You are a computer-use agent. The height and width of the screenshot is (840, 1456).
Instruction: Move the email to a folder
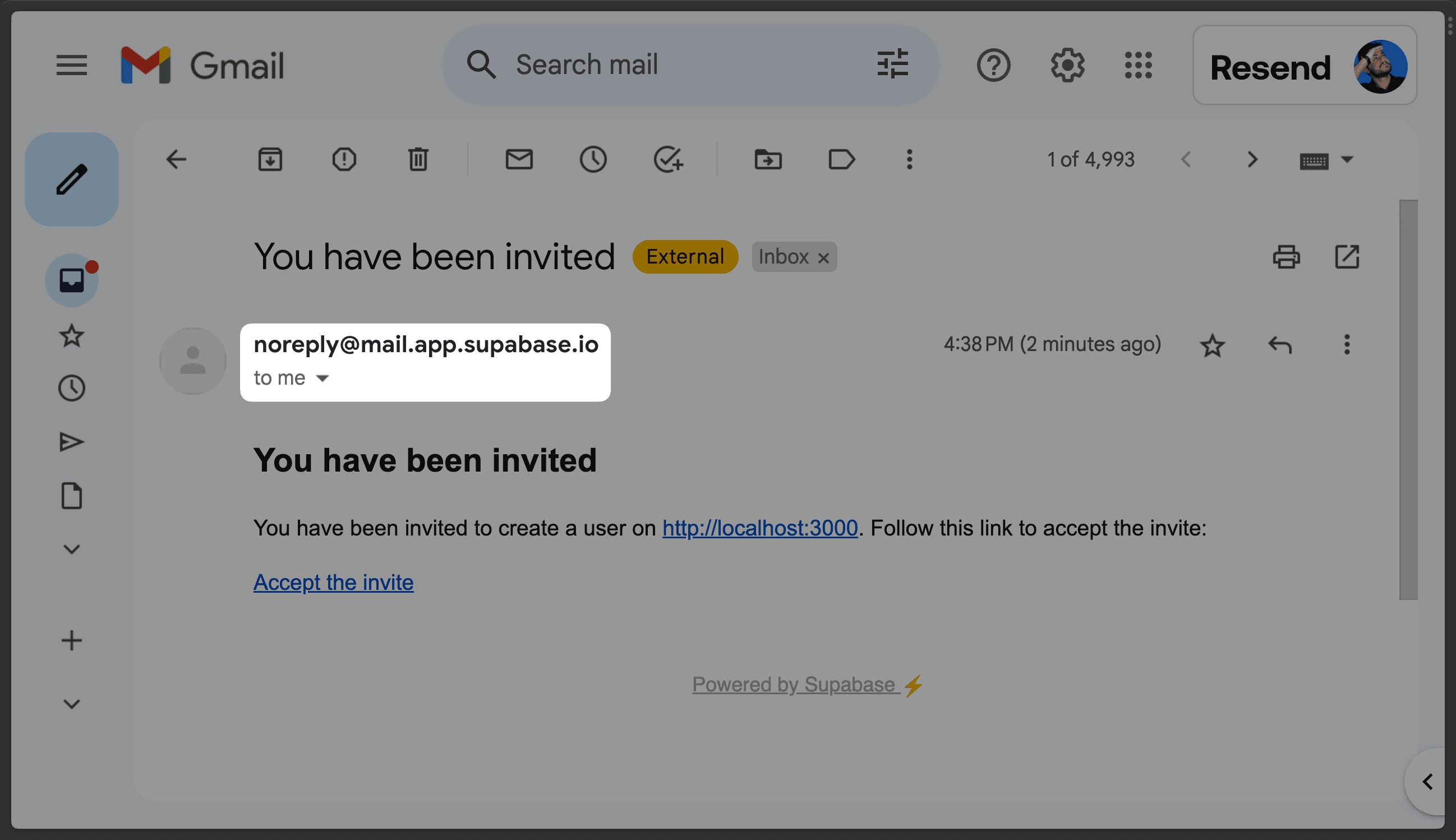click(x=767, y=160)
